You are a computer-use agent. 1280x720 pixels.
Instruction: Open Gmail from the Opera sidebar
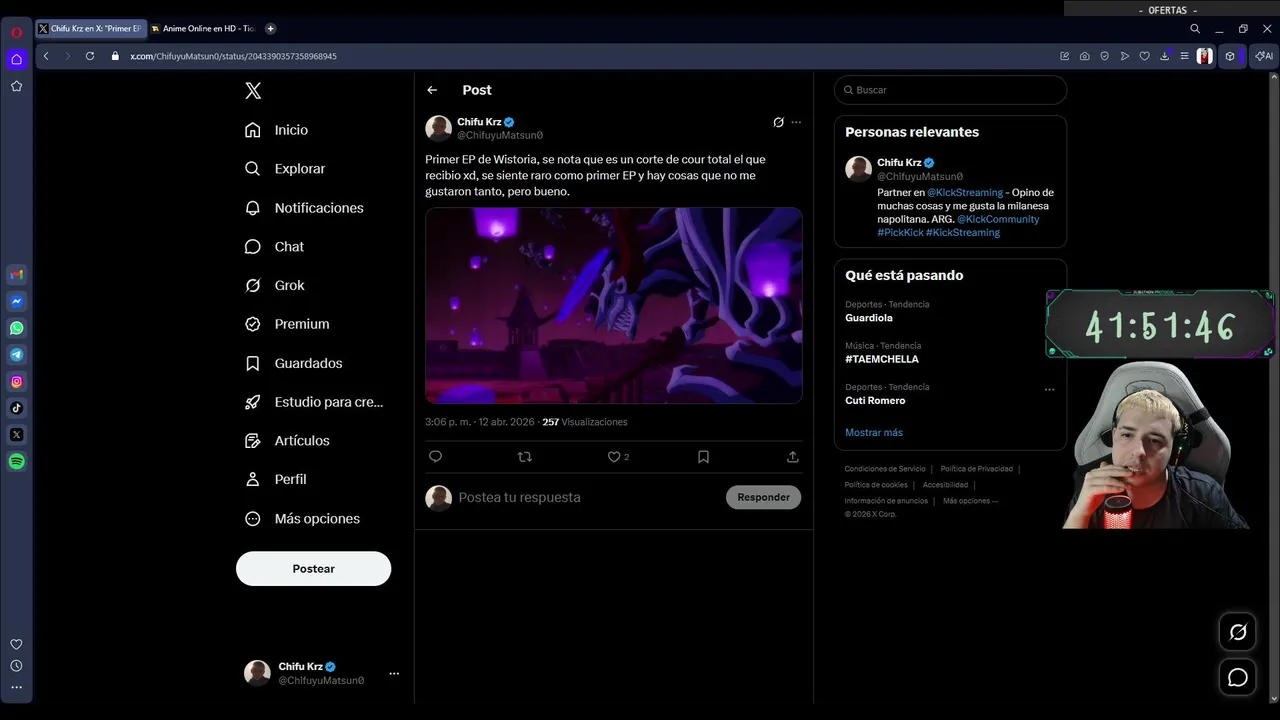pyautogui.click(x=16, y=274)
